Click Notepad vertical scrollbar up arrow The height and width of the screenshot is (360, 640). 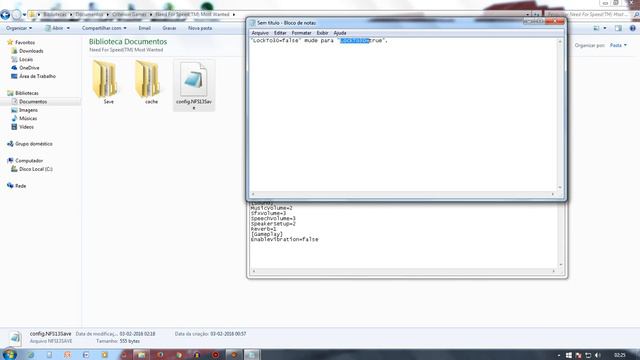click(x=560, y=42)
